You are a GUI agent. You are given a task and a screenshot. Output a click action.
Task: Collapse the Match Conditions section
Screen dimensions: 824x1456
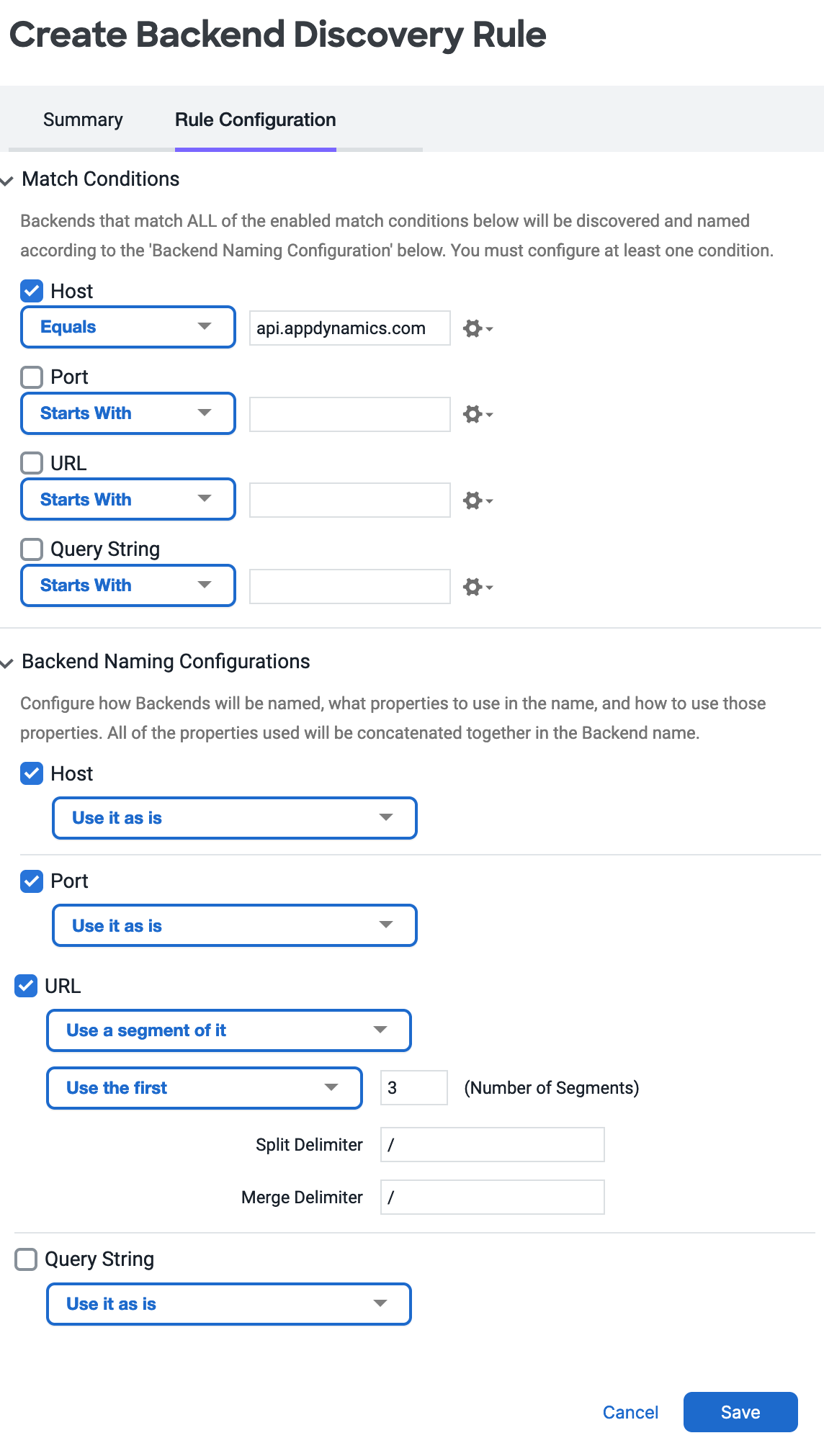[8, 180]
